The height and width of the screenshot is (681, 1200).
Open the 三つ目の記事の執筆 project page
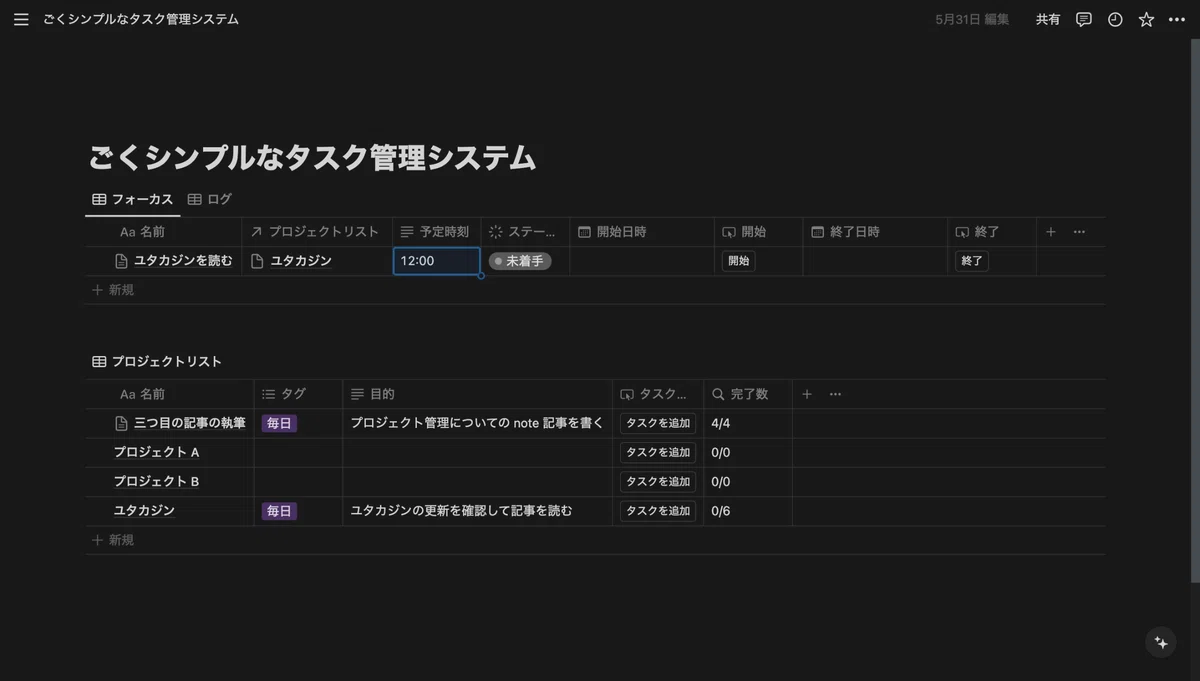[190, 423]
